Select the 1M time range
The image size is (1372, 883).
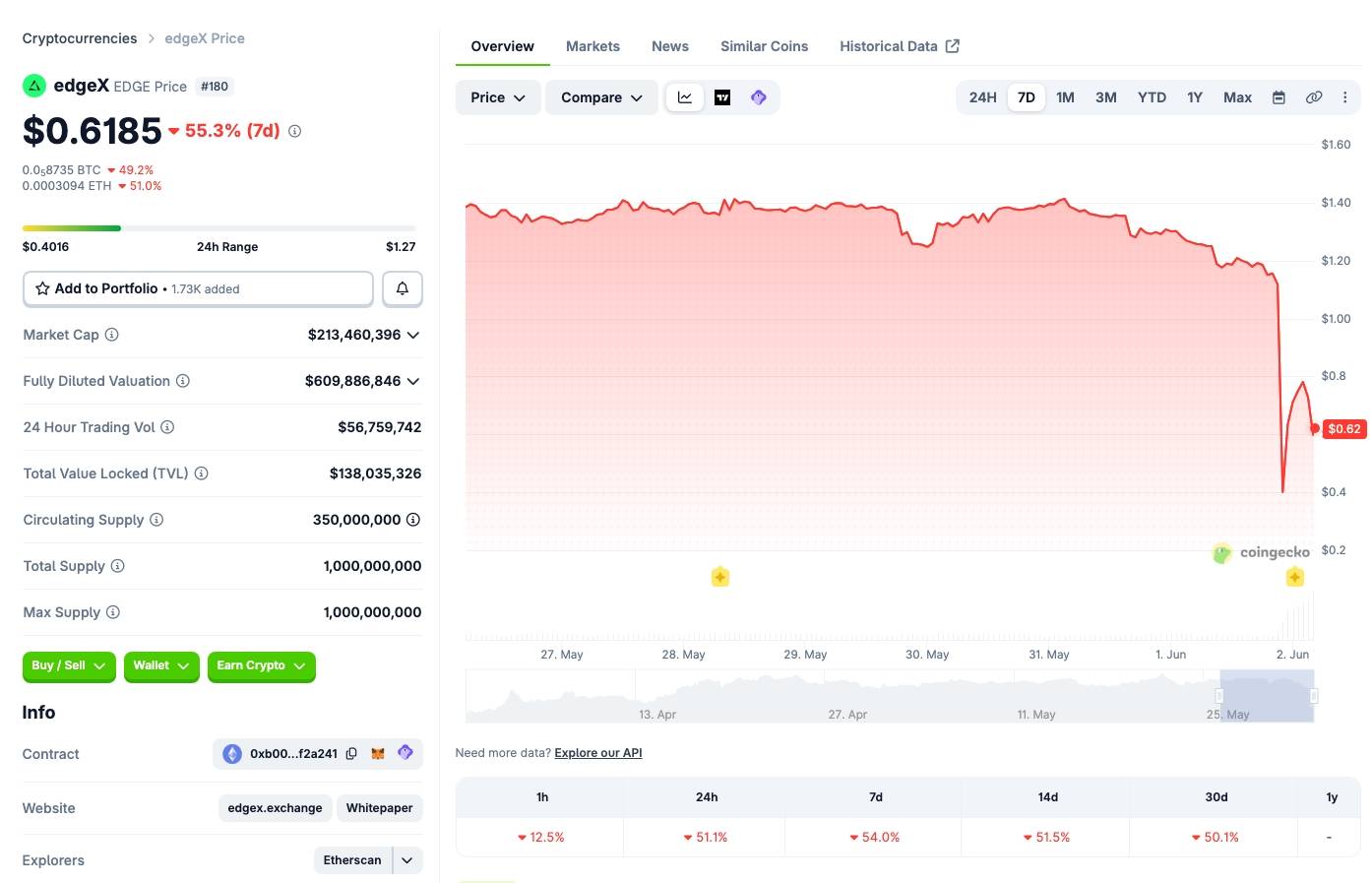tap(1065, 97)
